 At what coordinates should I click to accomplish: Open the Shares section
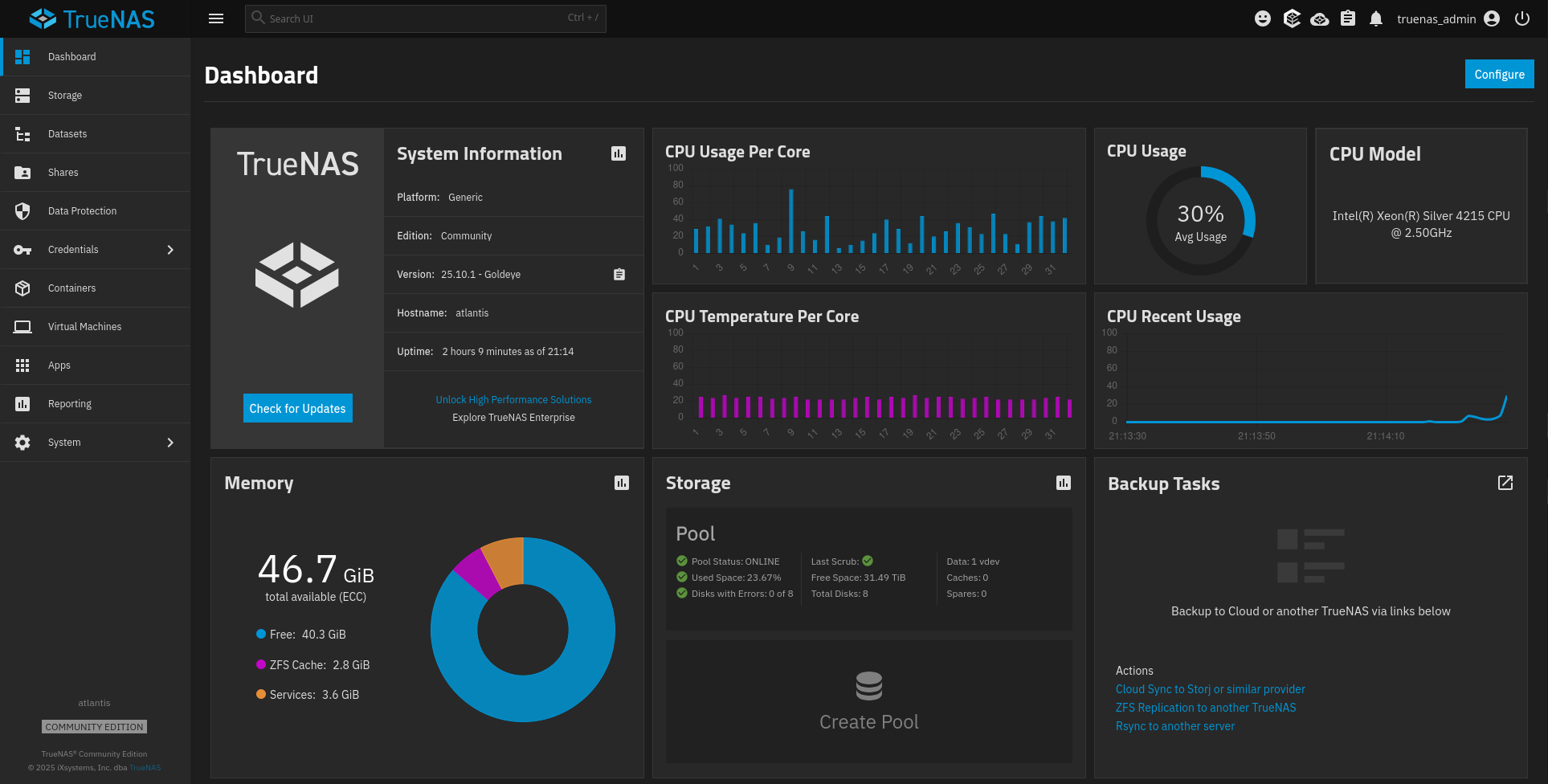(63, 172)
